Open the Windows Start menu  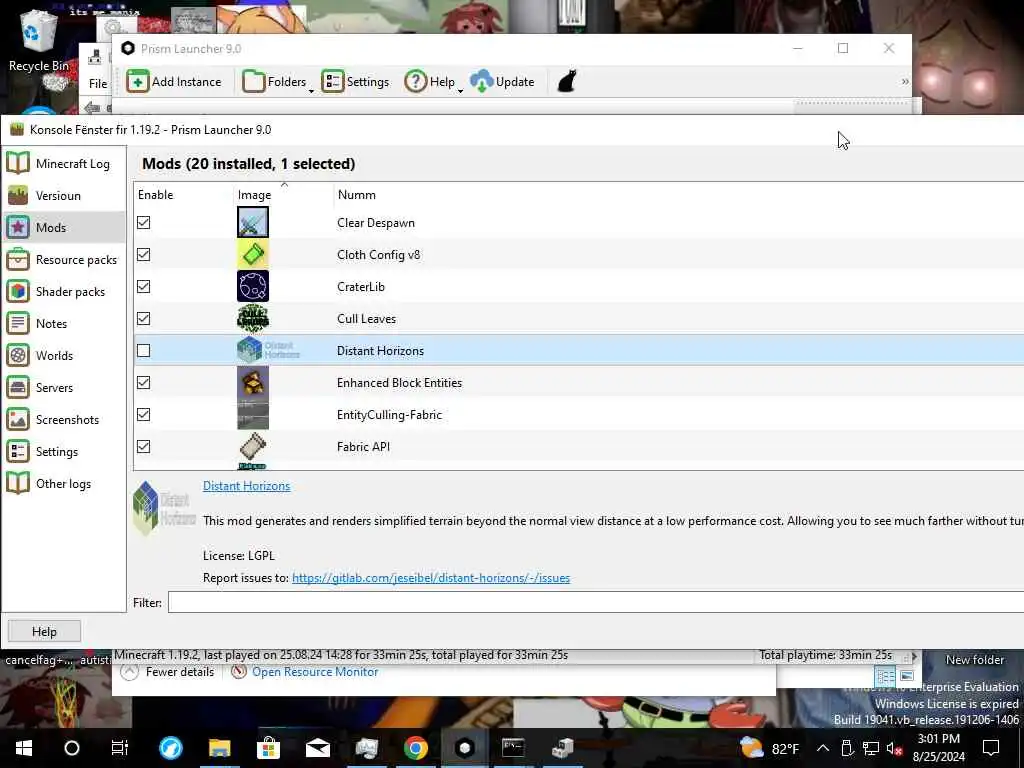click(24, 748)
